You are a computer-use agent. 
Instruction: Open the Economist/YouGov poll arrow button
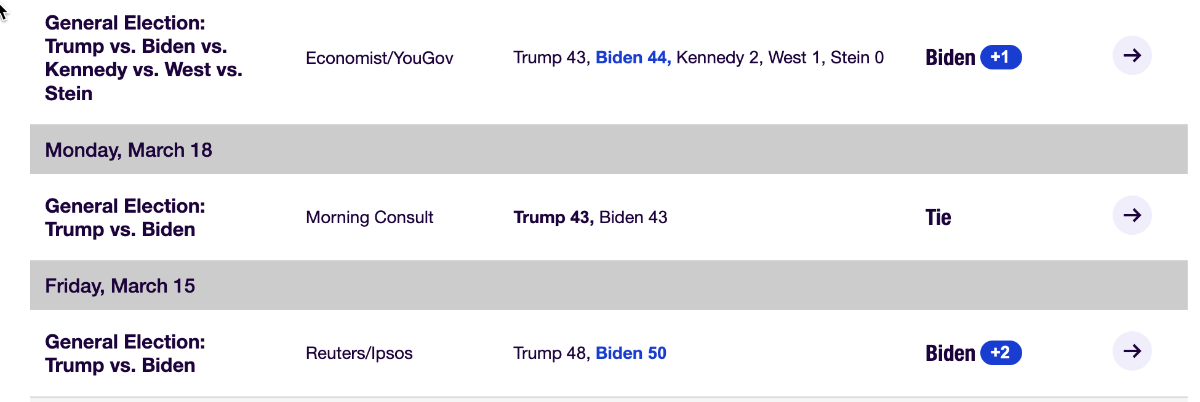(1132, 56)
